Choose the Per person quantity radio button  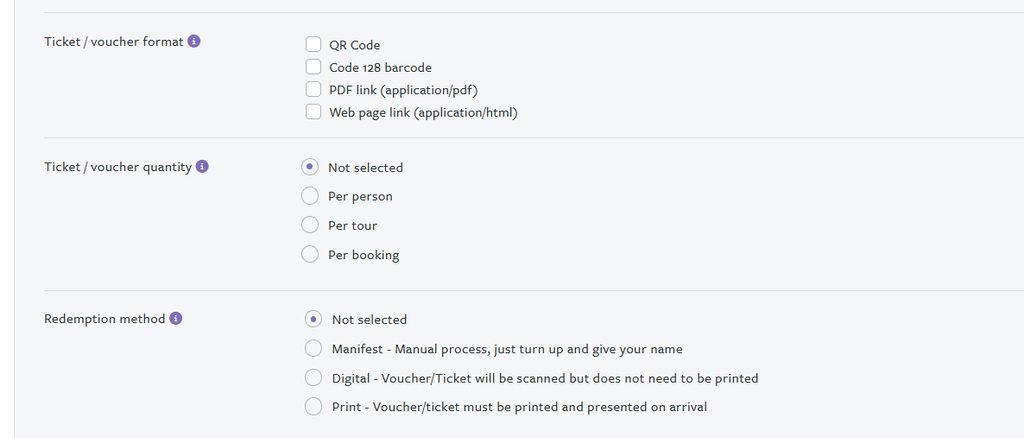[310, 196]
